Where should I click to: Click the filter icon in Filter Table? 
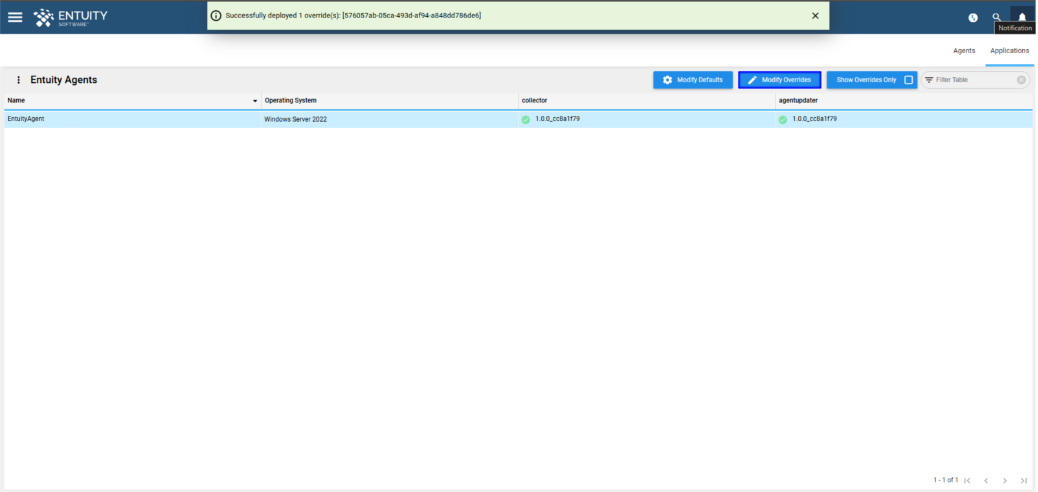tap(929, 80)
